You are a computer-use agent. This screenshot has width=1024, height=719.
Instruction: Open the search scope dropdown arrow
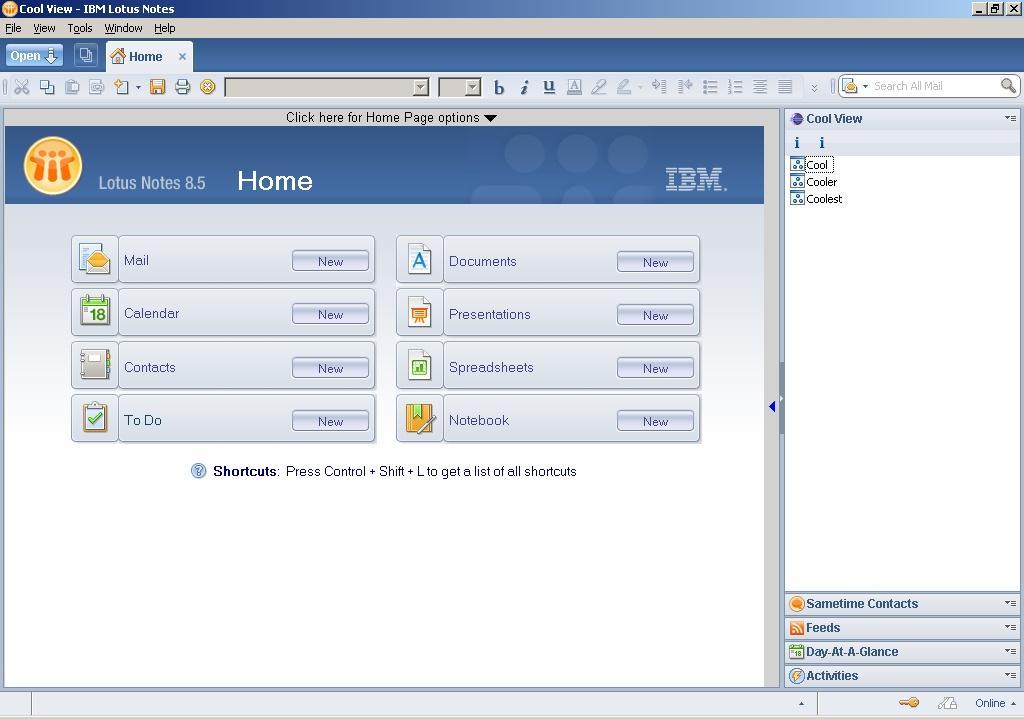click(x=865, y=86)
